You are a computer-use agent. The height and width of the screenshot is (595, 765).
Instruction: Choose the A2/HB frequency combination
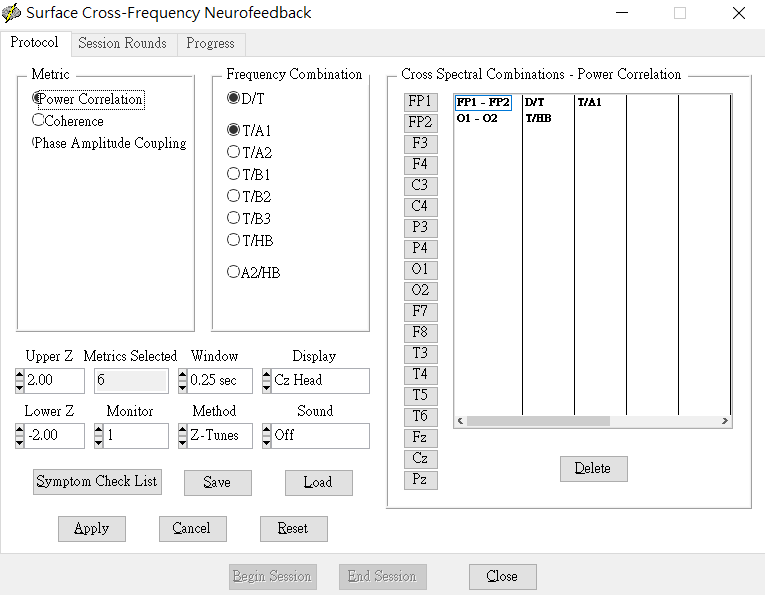(254, 272)
